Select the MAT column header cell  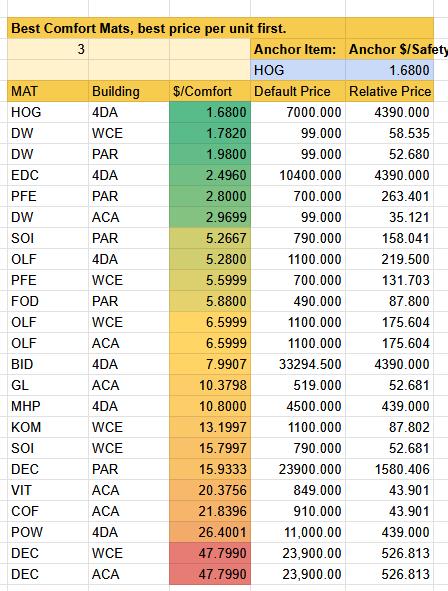click(48, 91)
